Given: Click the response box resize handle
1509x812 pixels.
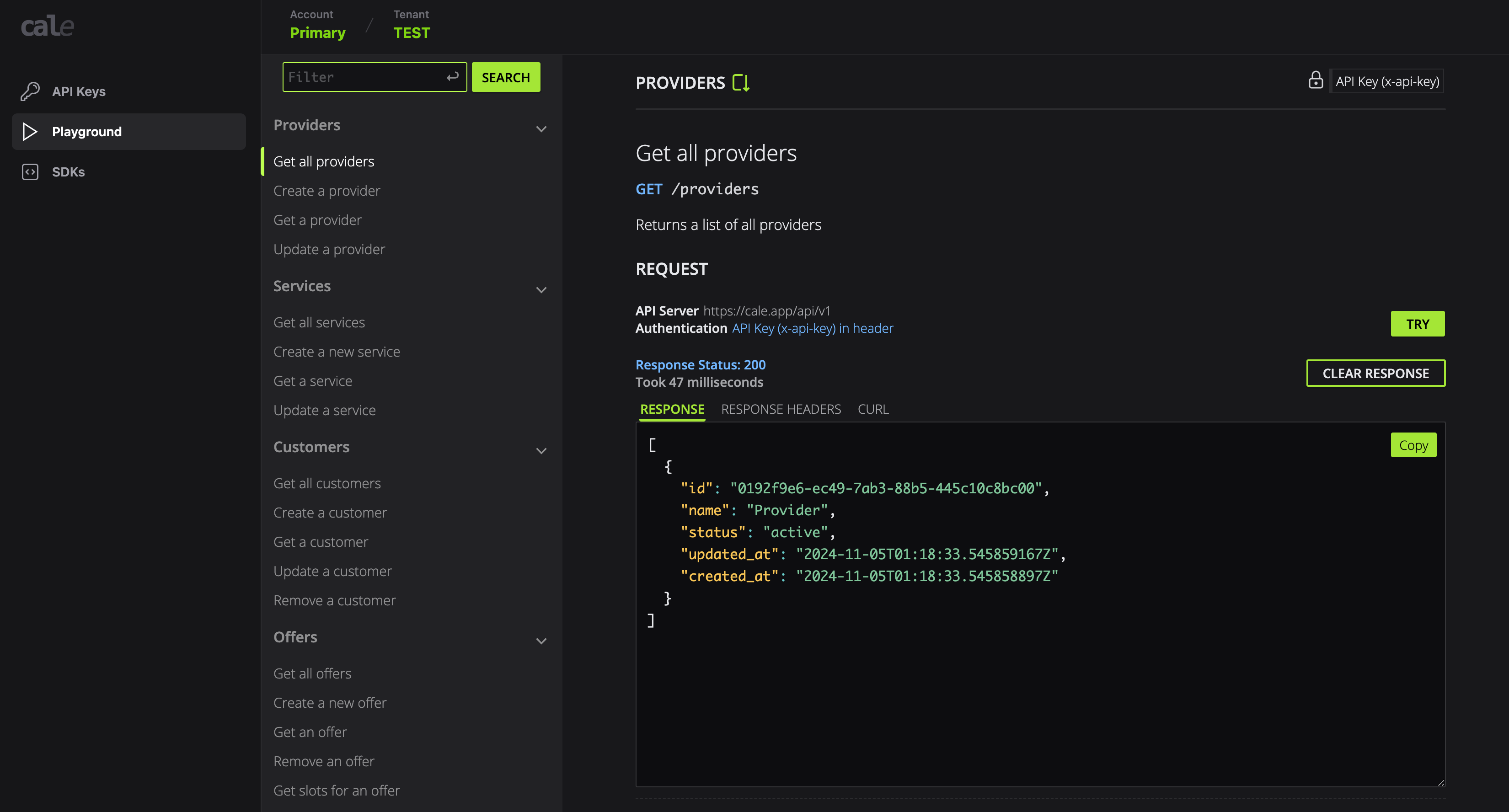Looking at the screenshot, I should [x=1440, y=782].
